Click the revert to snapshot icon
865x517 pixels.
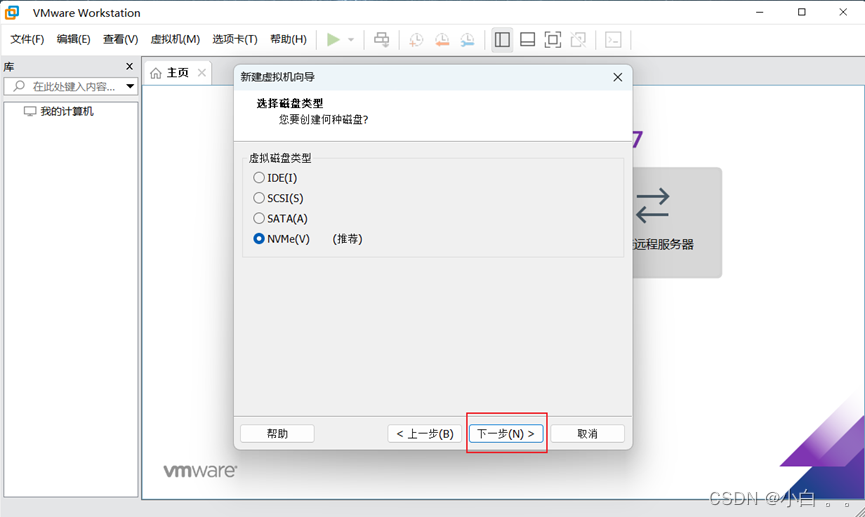(x=442, y=40)
